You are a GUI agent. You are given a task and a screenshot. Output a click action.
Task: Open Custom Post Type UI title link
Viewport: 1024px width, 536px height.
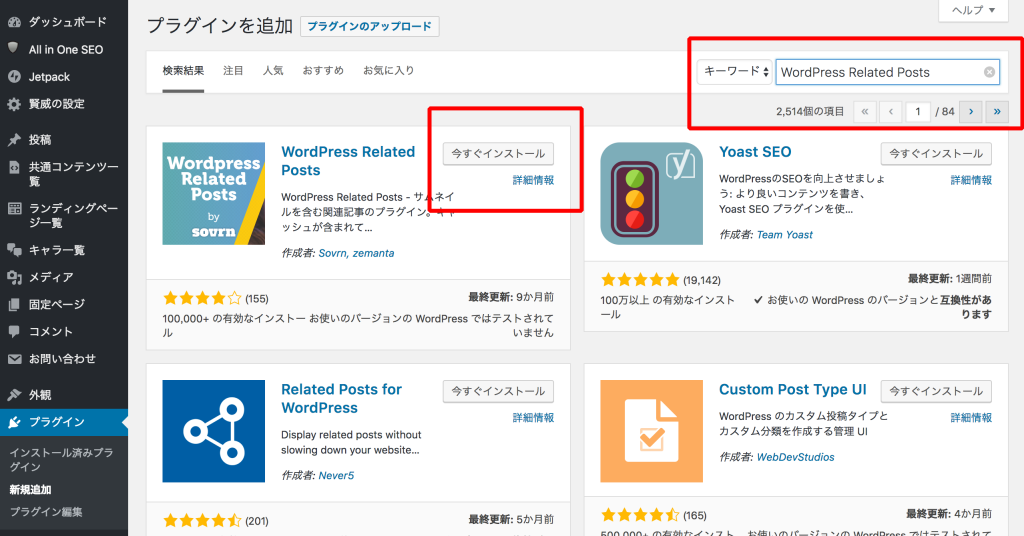(x=793, y=390)
